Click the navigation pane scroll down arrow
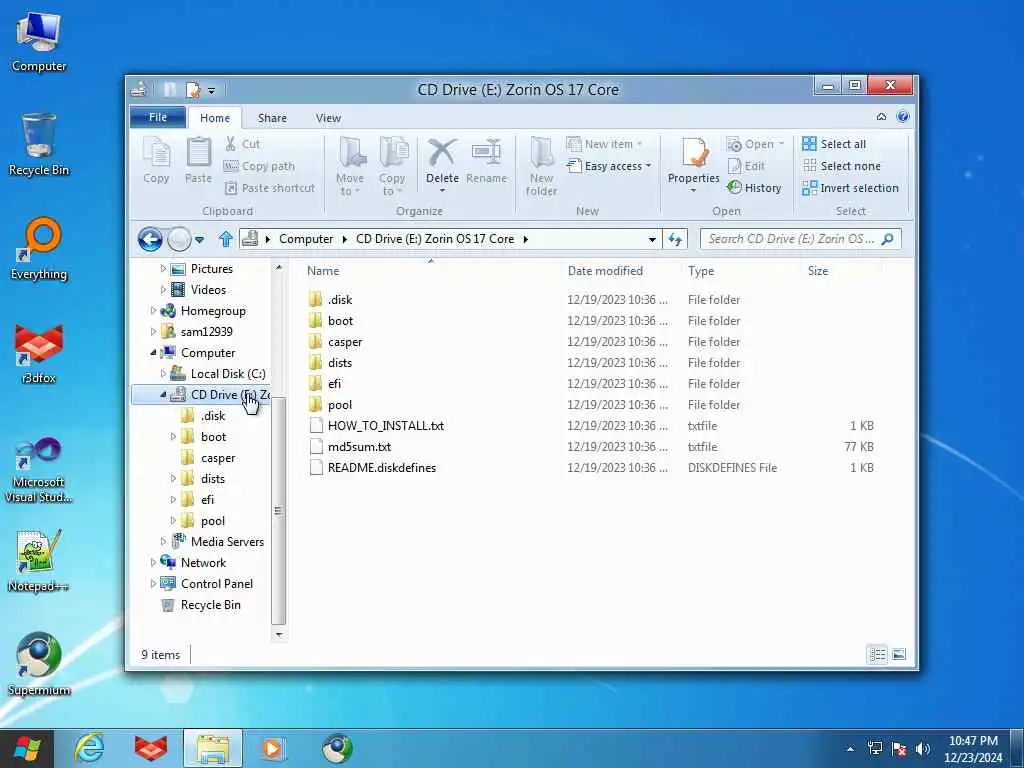1024x768 pixels. tap(279, 634)
